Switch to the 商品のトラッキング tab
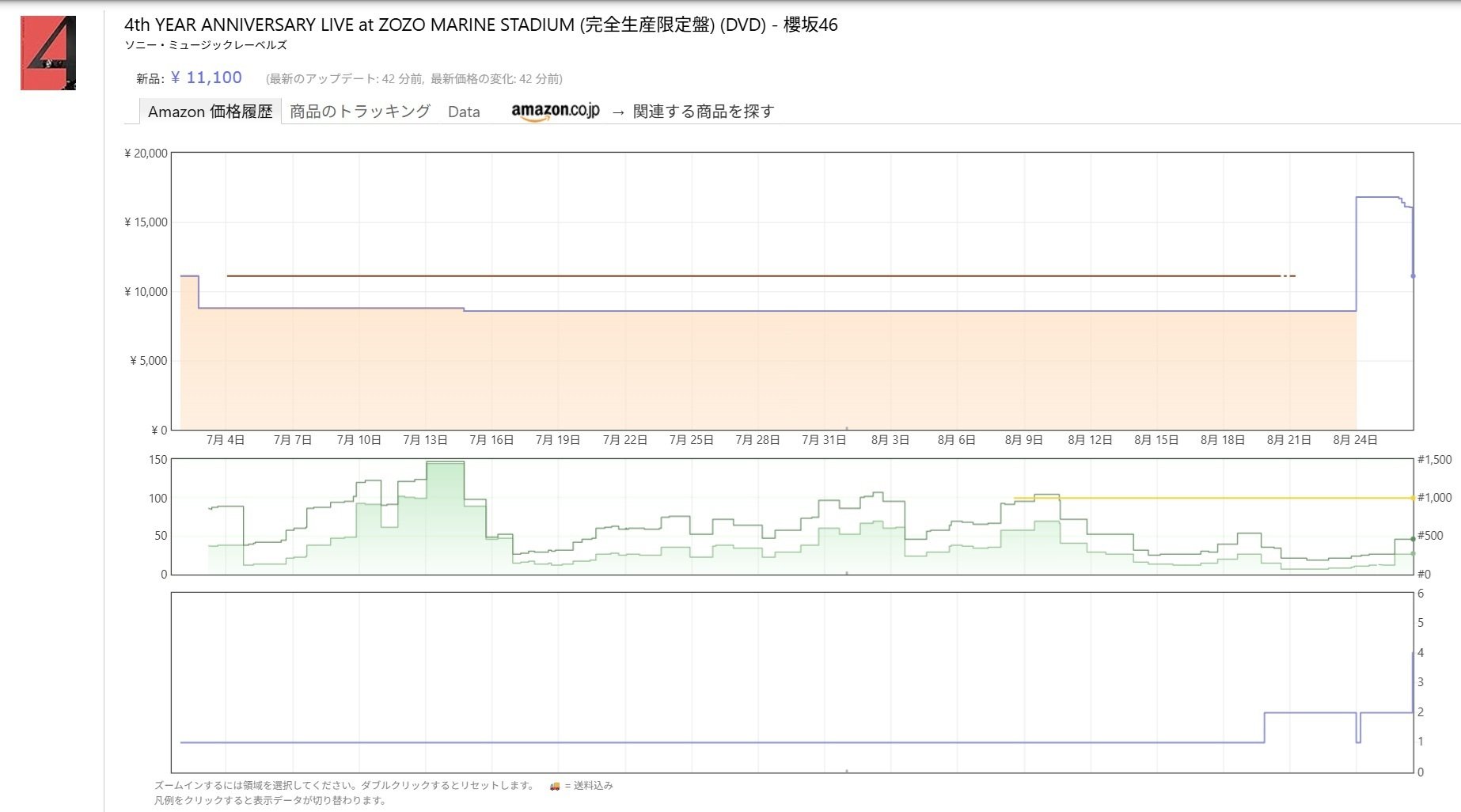This screenshot has width=1461, height=812. (360, 112)
